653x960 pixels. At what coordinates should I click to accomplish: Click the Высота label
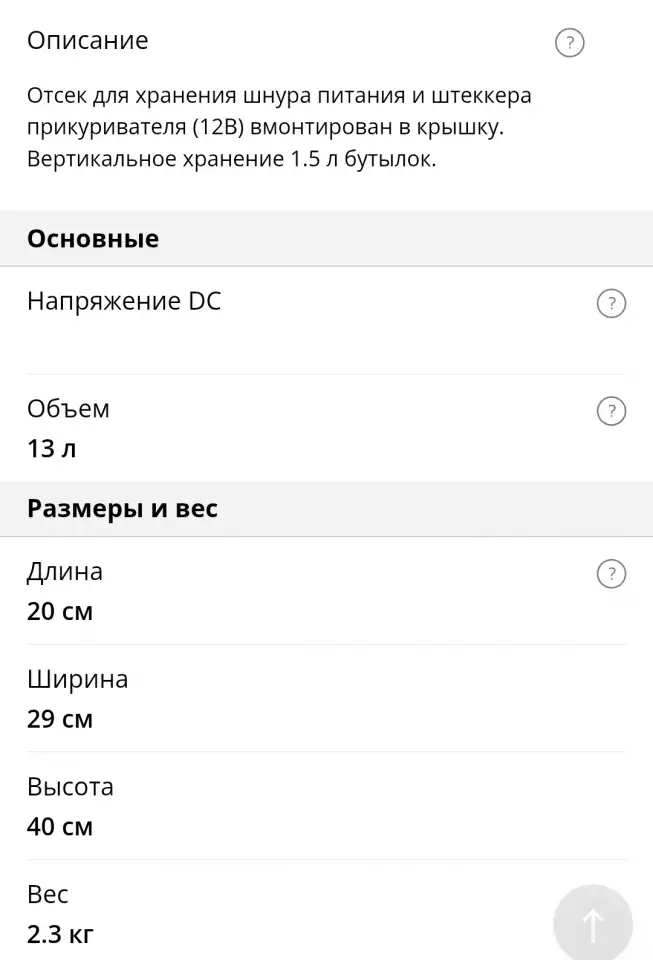70,787
